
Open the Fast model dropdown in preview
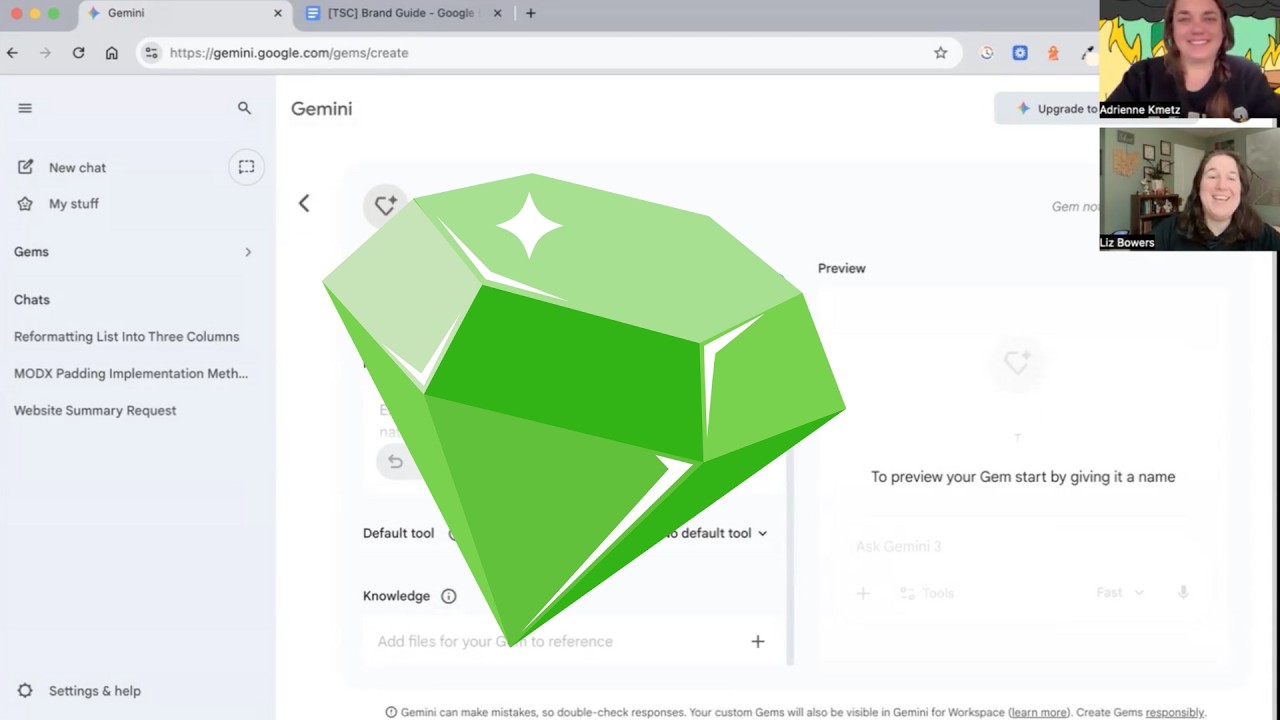point(1119,593)
